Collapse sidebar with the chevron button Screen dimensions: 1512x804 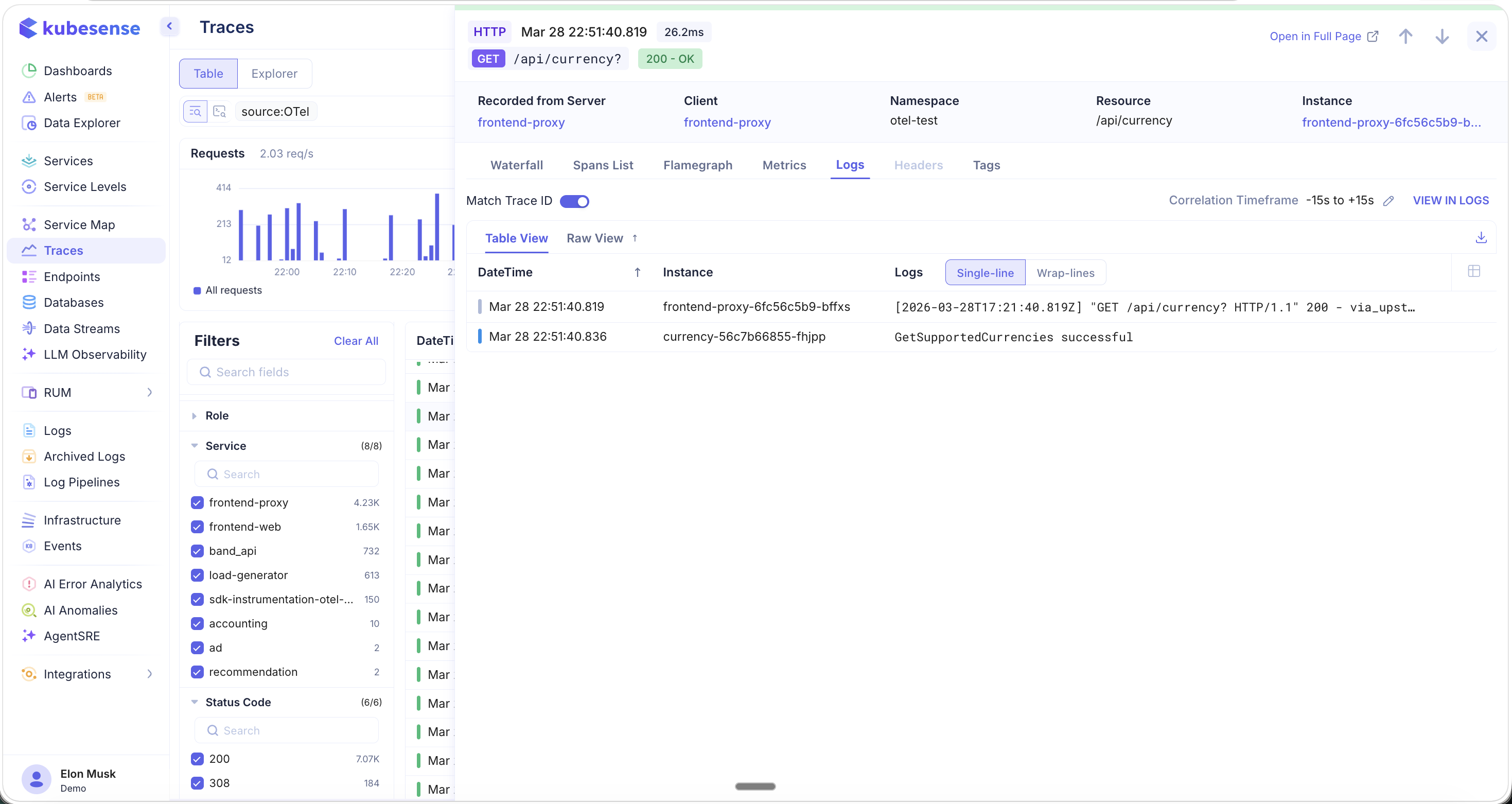pyautogui.click(x=170, y=26)
